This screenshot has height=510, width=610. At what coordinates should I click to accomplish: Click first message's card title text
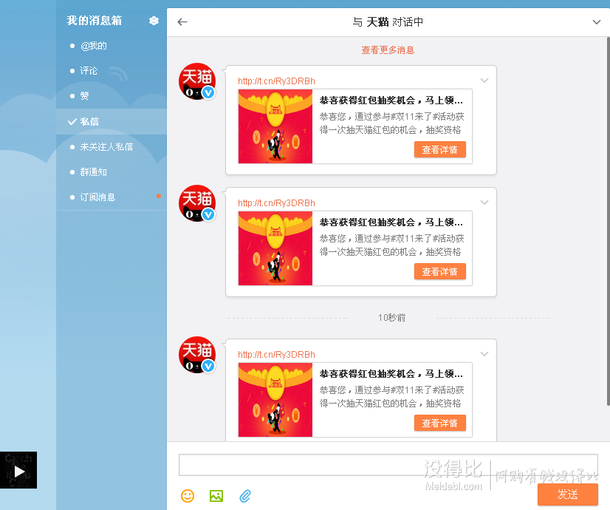tap(391, 100)
